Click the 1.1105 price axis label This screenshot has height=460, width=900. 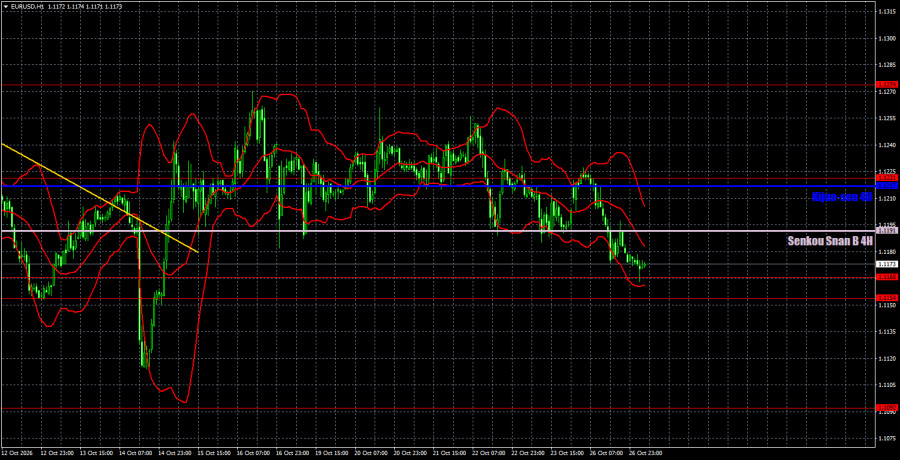(887, 385)
